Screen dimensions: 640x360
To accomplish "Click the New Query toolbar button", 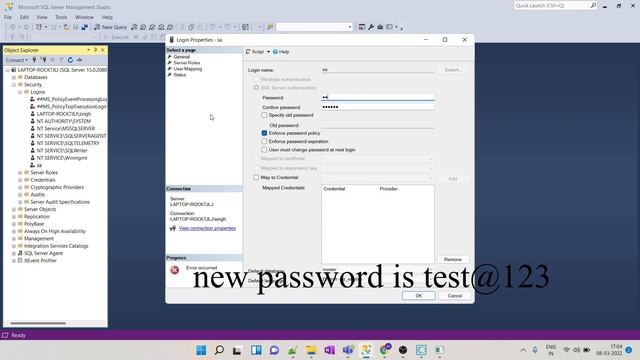I will (x=111, y=27).
